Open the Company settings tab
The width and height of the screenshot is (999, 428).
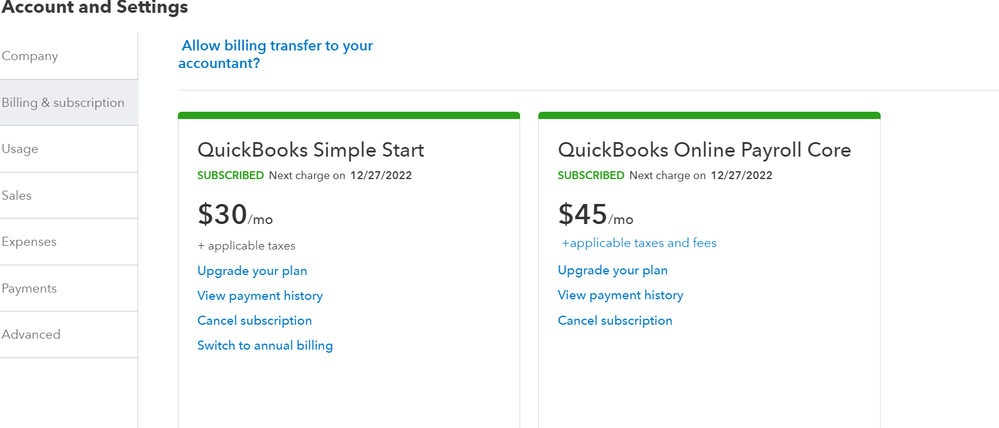31,56
